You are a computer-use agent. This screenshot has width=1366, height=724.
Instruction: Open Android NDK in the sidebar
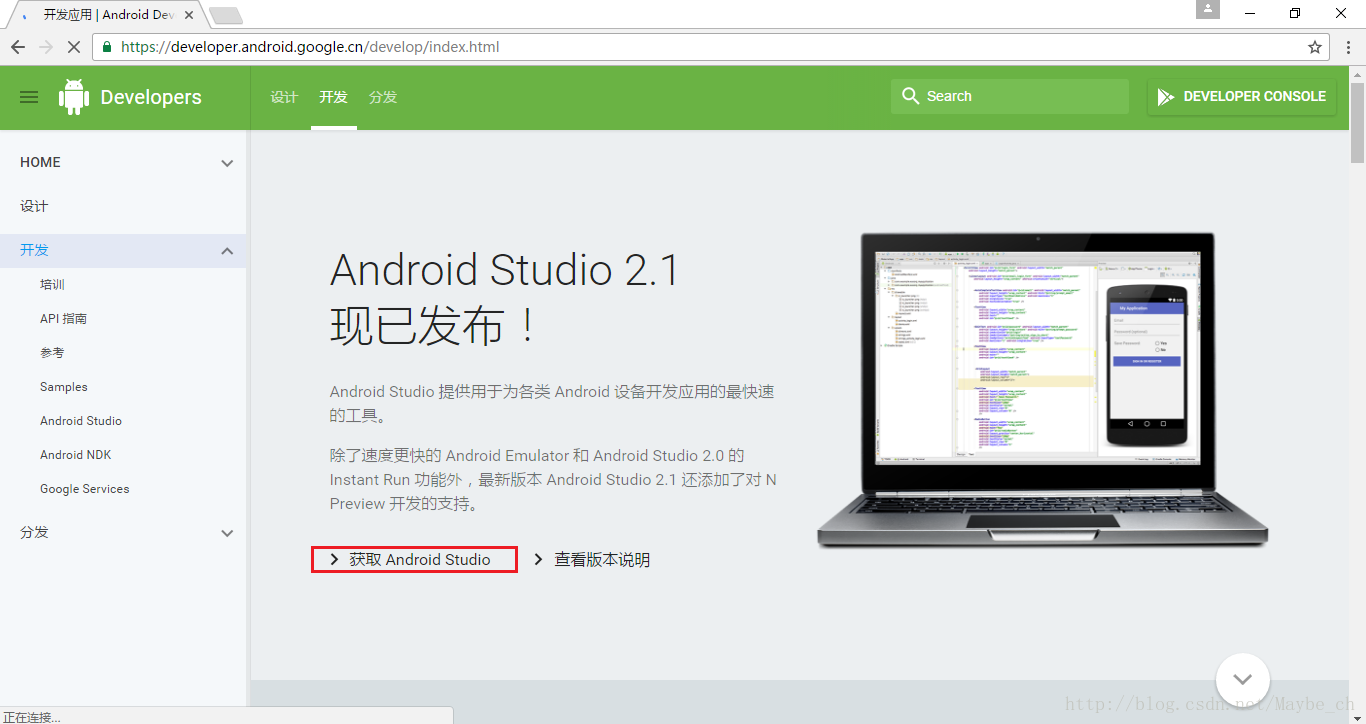(x=76, y=455)
